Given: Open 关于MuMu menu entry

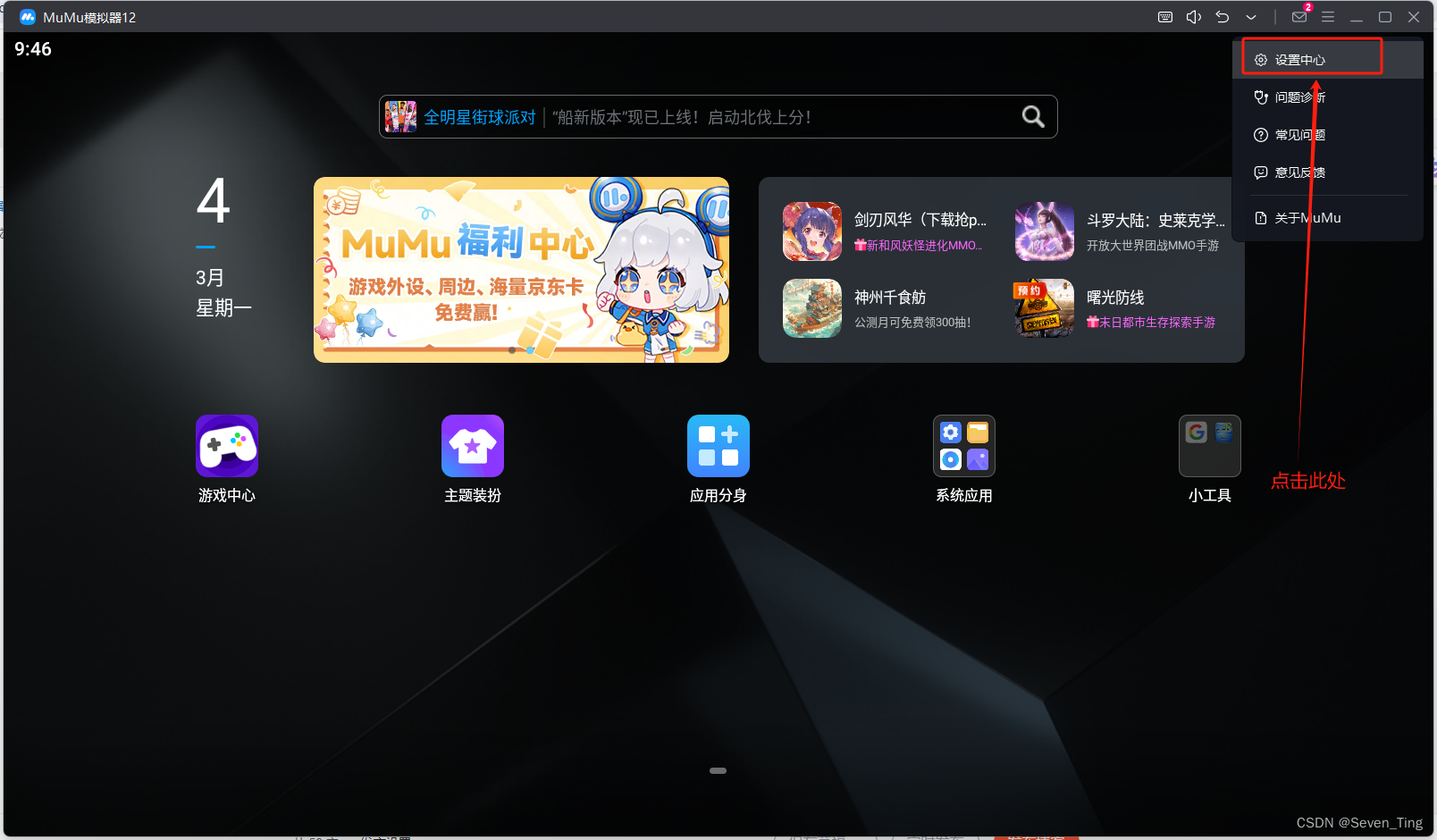Looking at the screenshot, I should tap(1303, 217).
